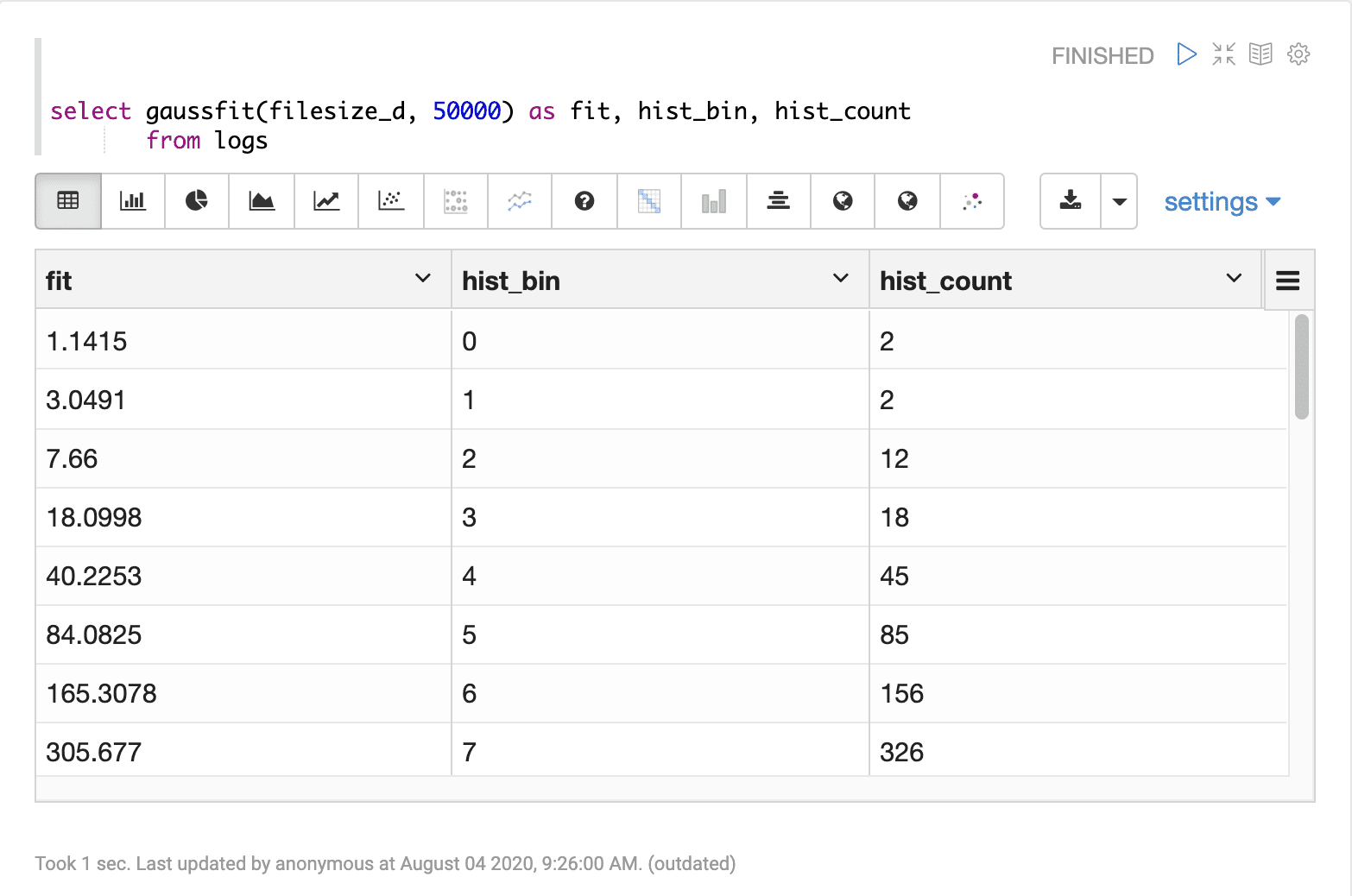1352x896 pixels.
Task: Switch to the area chart visualization
Action: tap(262, 201)
